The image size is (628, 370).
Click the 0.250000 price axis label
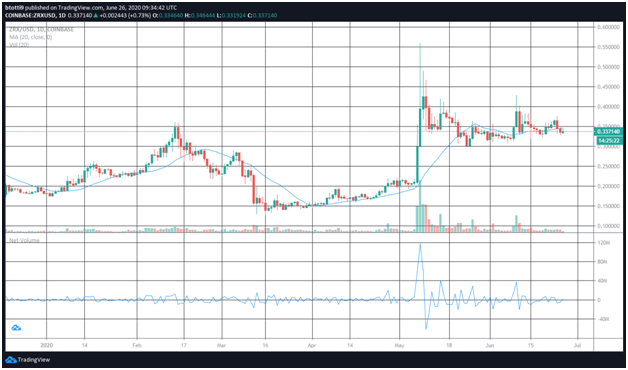tap(607, 166)
